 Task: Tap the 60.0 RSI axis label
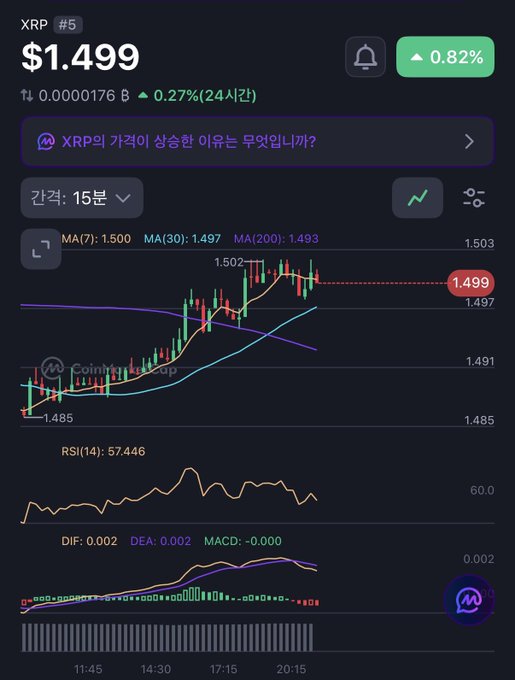tap(482, 490)
